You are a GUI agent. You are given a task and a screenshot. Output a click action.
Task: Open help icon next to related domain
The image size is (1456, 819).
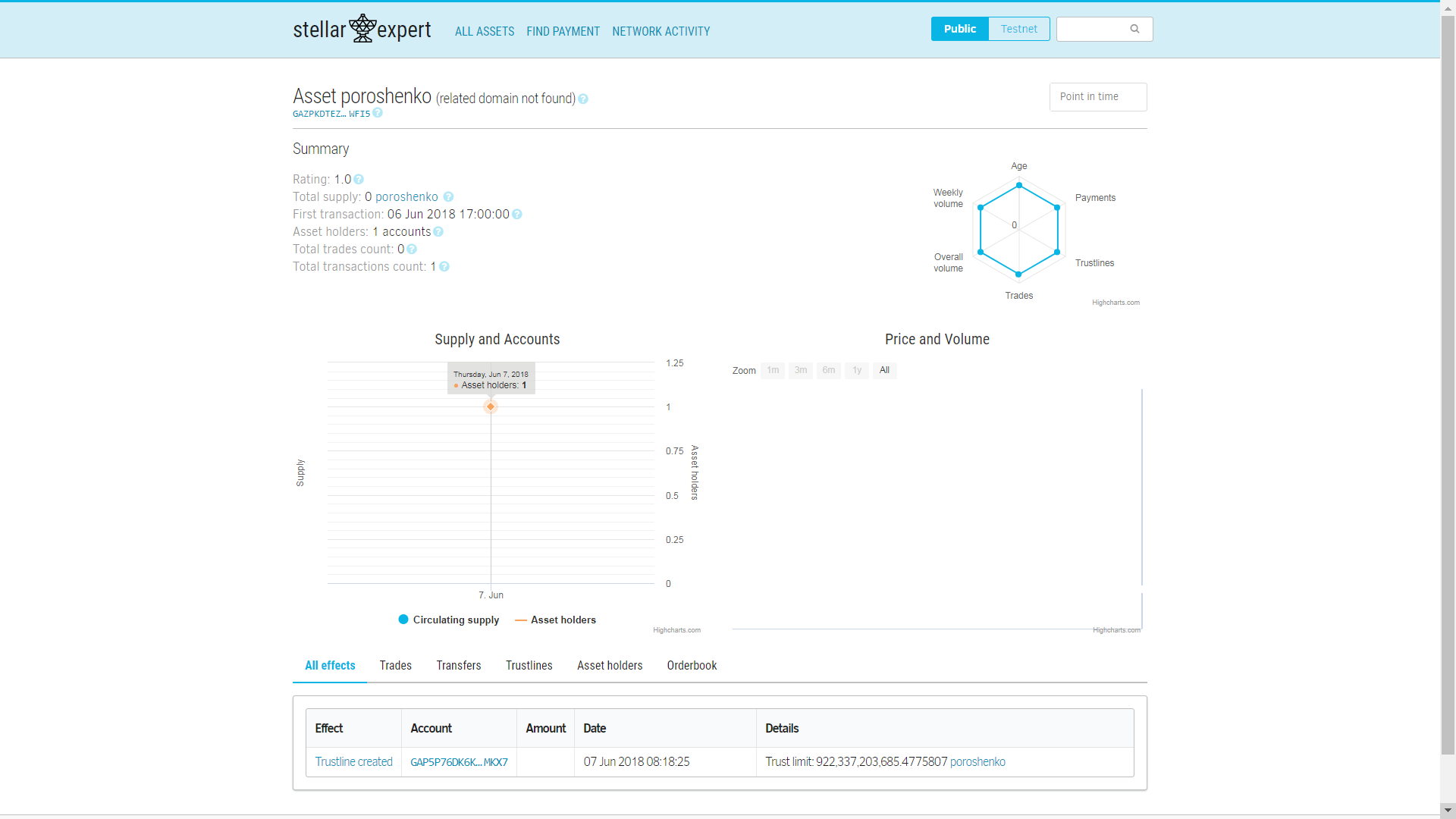[x=583, y=99]
